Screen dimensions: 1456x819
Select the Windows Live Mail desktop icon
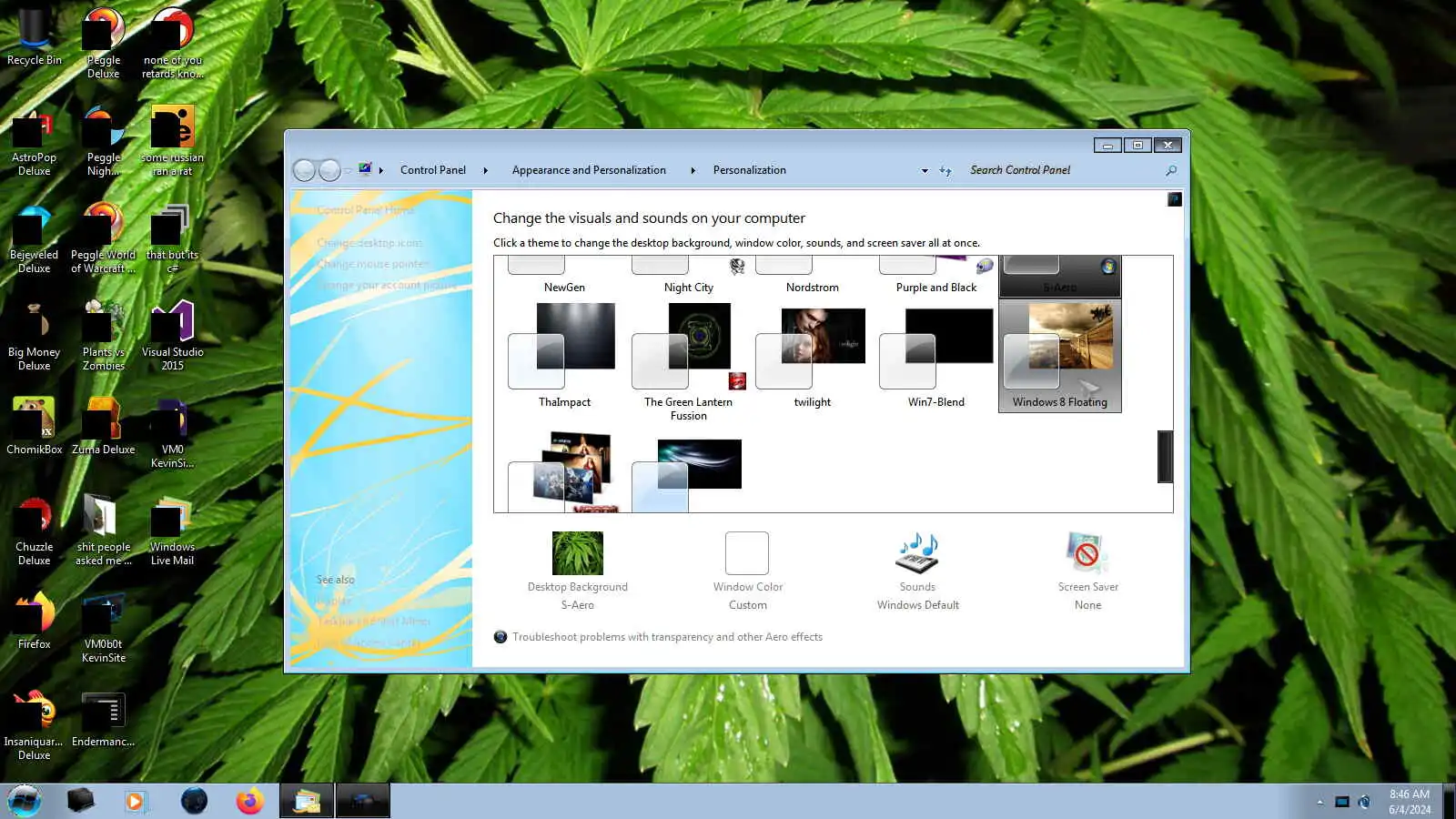[x=173, y=530]
